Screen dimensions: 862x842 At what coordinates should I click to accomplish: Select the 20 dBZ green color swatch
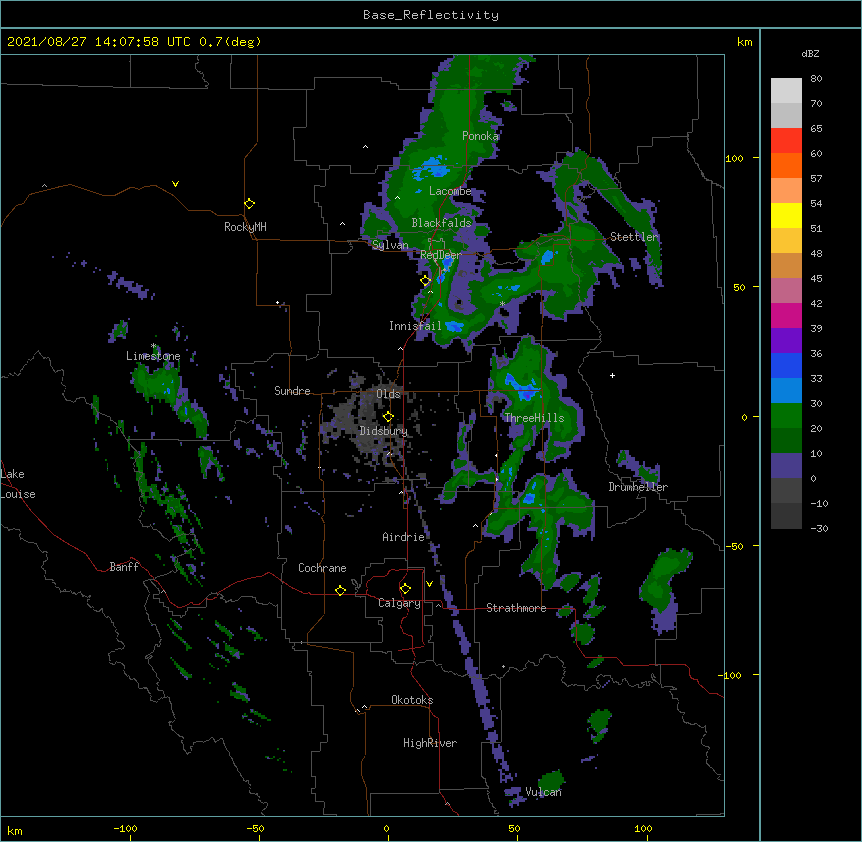pyautogui.click(x=786, y=416)
